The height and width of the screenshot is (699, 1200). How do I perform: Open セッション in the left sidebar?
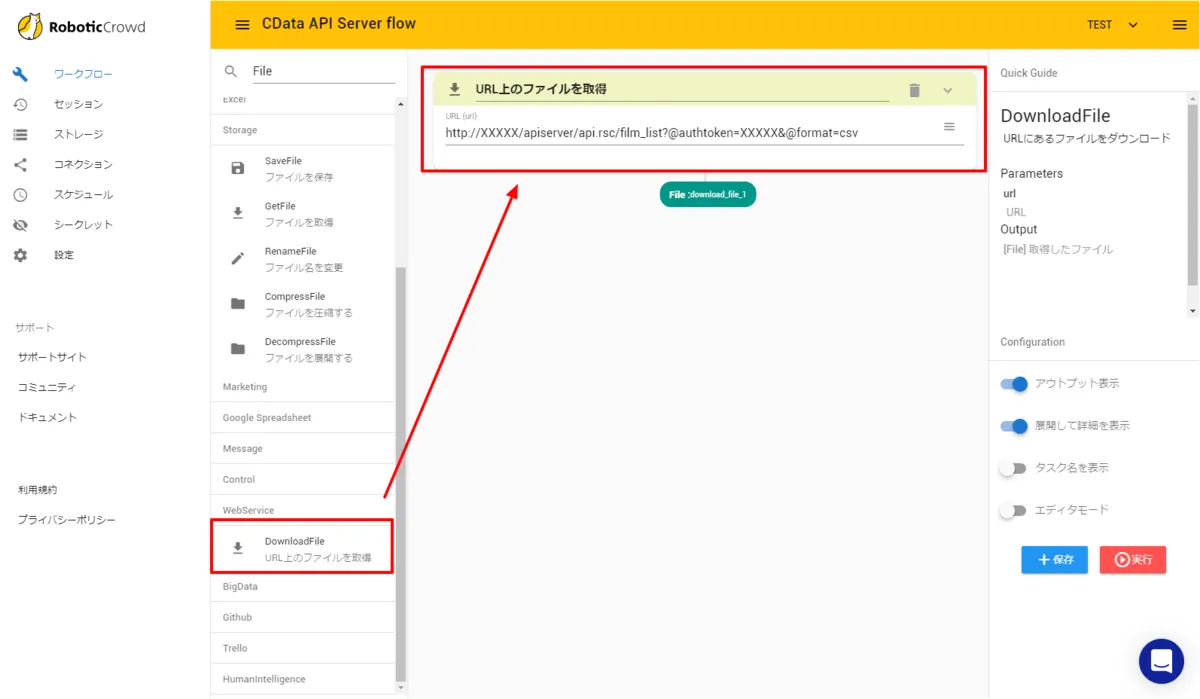pyautogui.click(x=78, y=104)
